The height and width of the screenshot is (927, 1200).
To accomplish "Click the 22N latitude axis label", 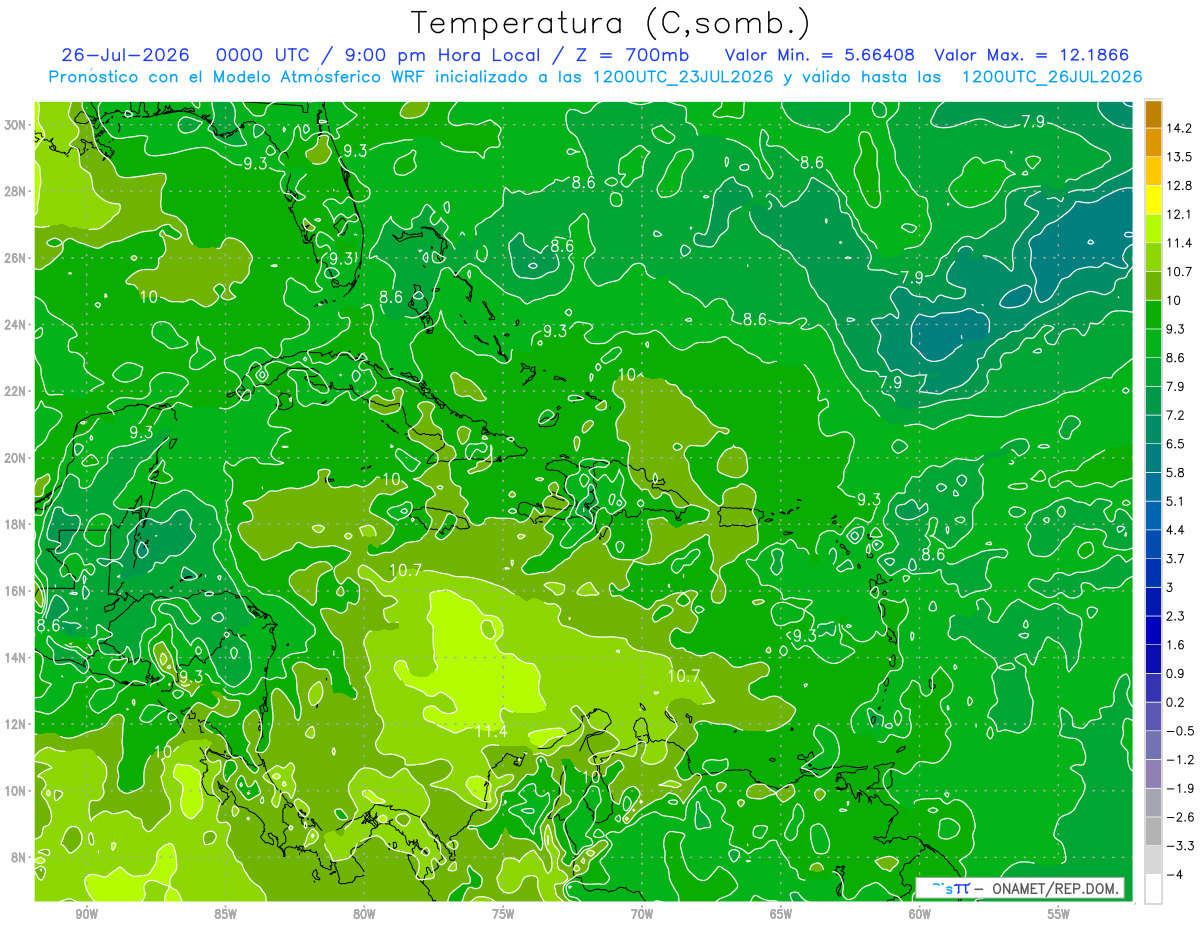I will point(17,391).
